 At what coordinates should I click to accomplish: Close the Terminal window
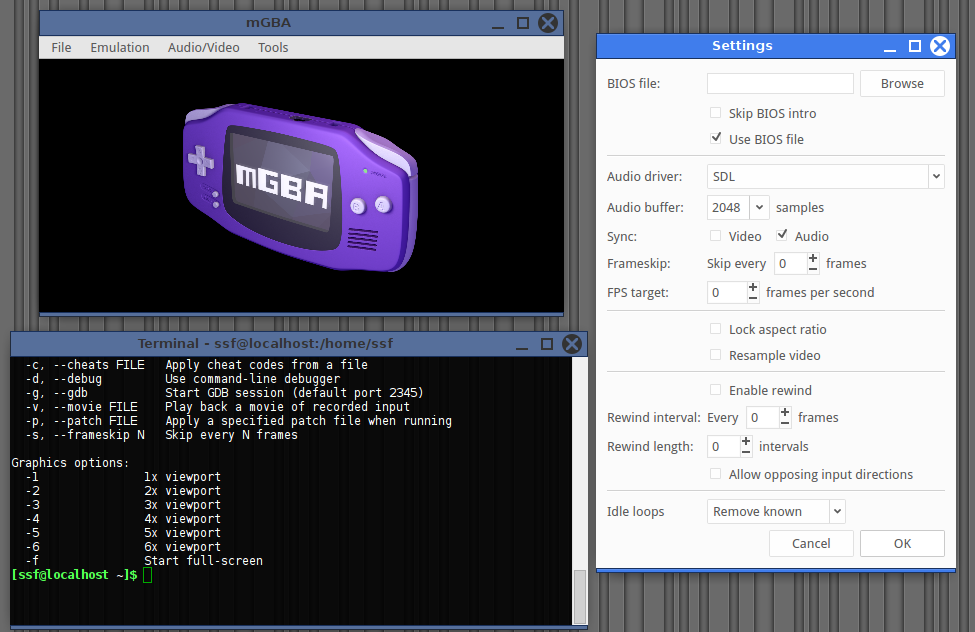pos(571,344)
